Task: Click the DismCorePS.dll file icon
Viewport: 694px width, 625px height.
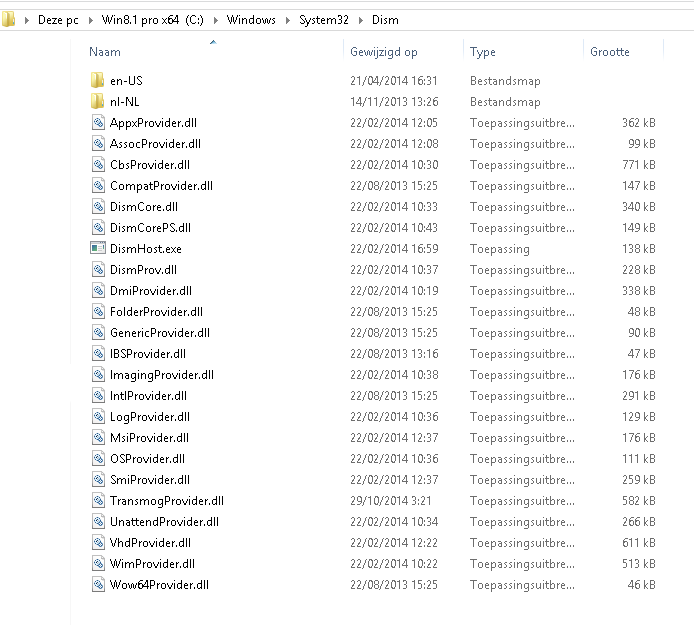Action: tap(98, 228)
